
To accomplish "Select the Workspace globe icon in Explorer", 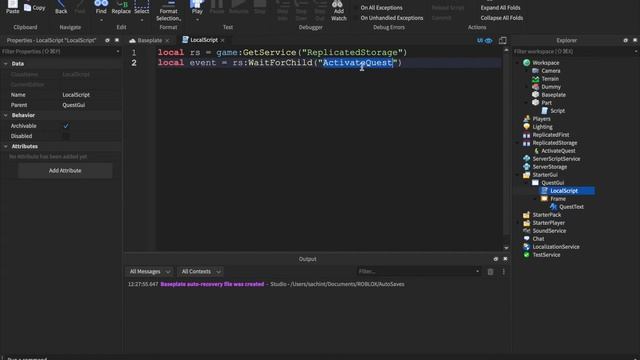I will click(527, 62).
